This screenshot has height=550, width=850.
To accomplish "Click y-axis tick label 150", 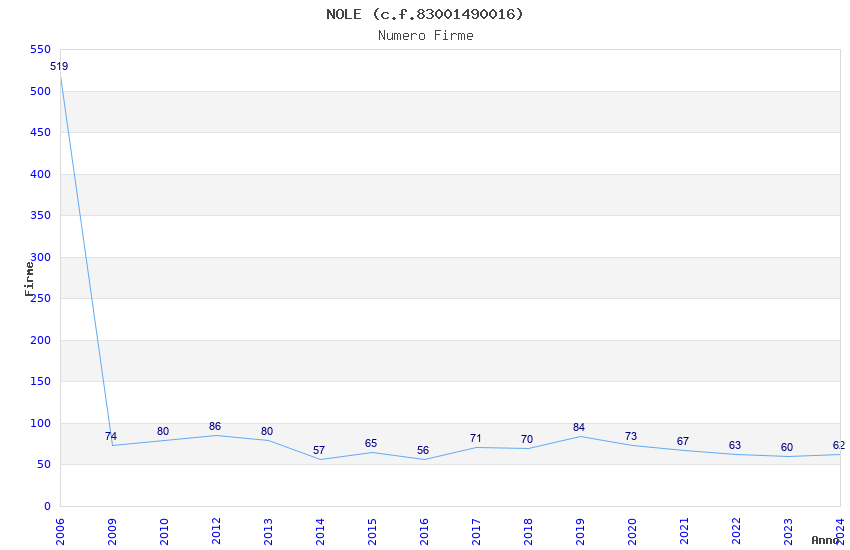I will 41,381.
